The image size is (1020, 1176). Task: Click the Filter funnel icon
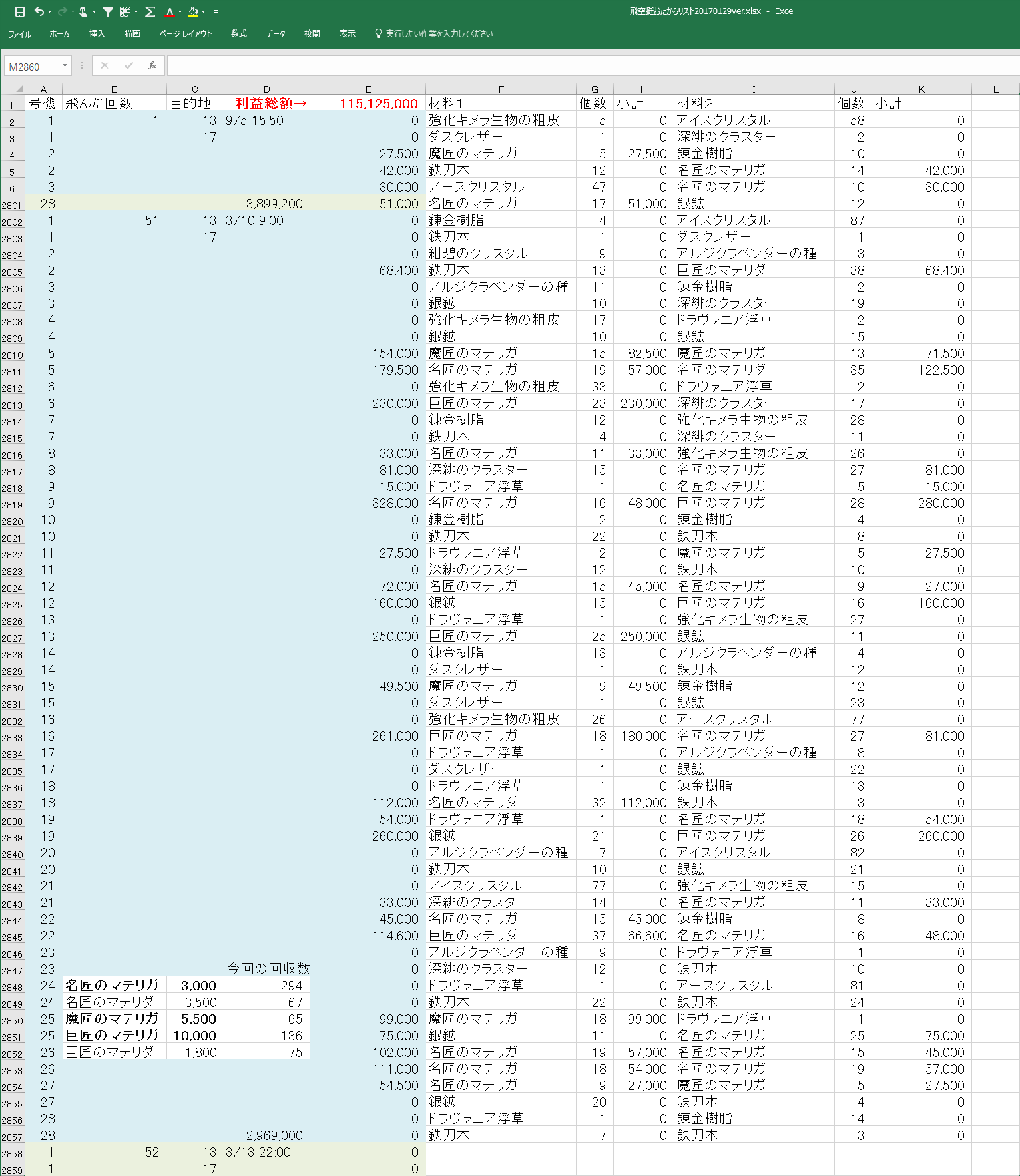point(108,12)
